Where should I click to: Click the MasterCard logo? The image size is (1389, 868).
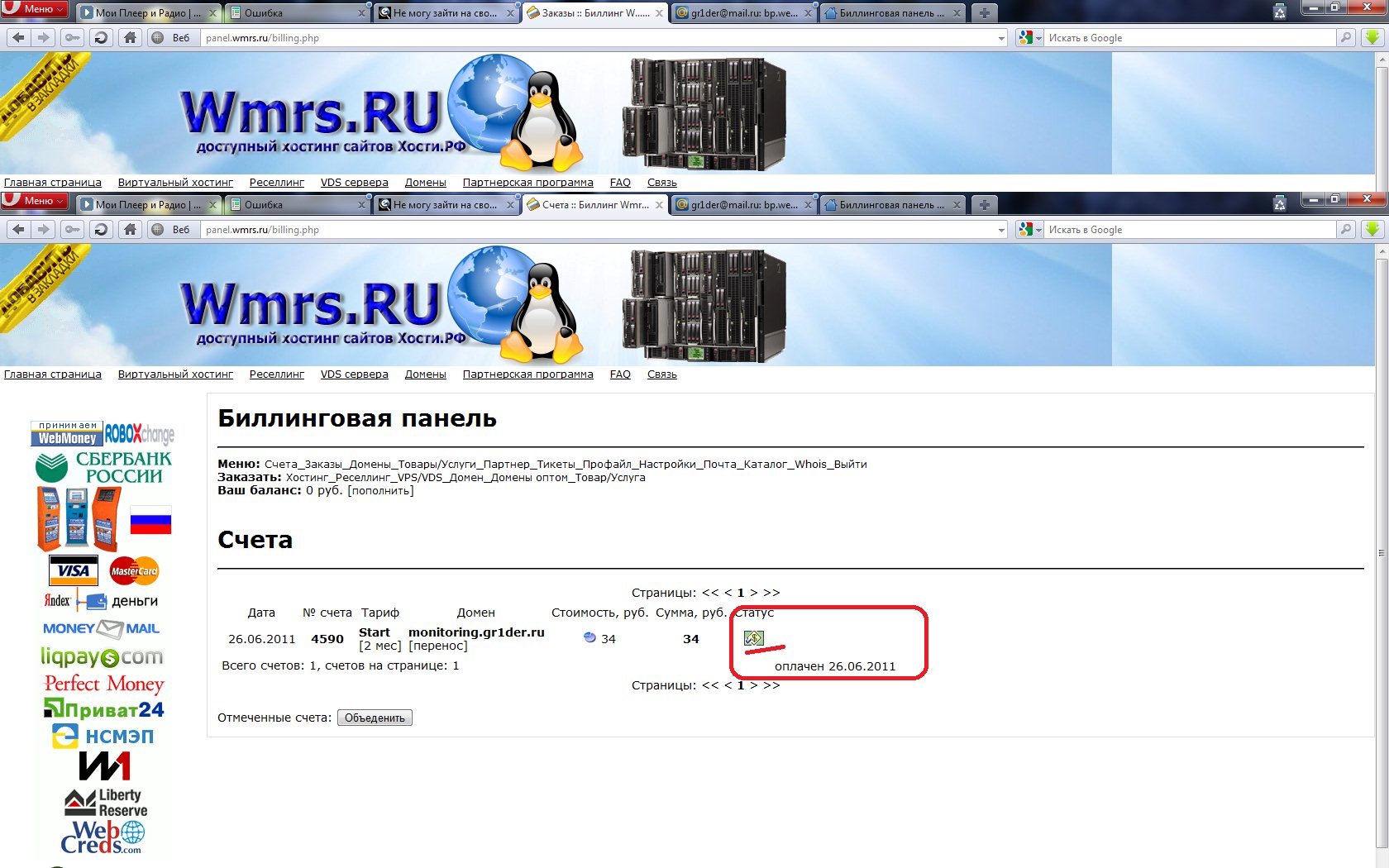pyautogui.click(x=134, y=570)
